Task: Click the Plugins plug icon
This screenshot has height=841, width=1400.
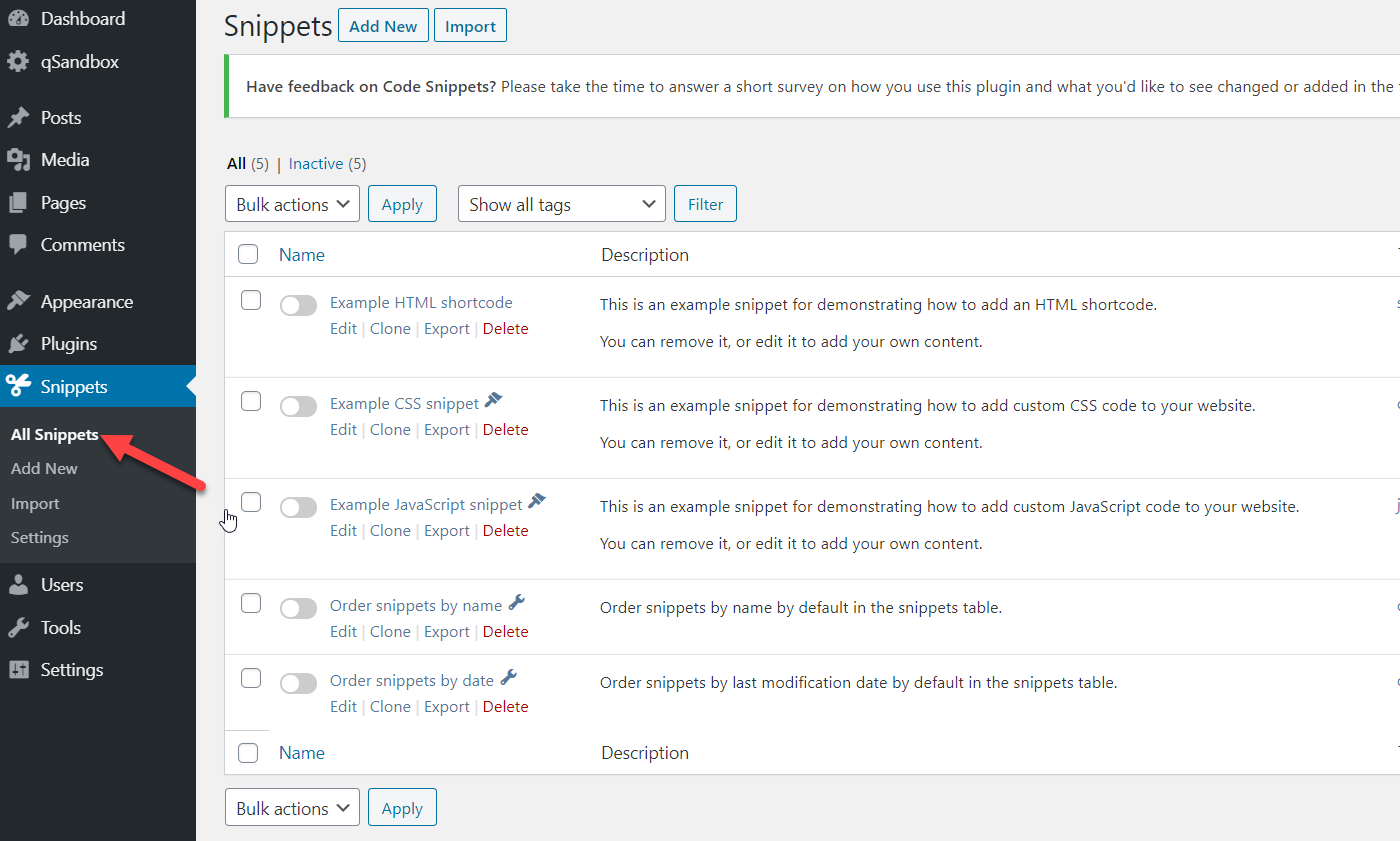Action: 18,344
